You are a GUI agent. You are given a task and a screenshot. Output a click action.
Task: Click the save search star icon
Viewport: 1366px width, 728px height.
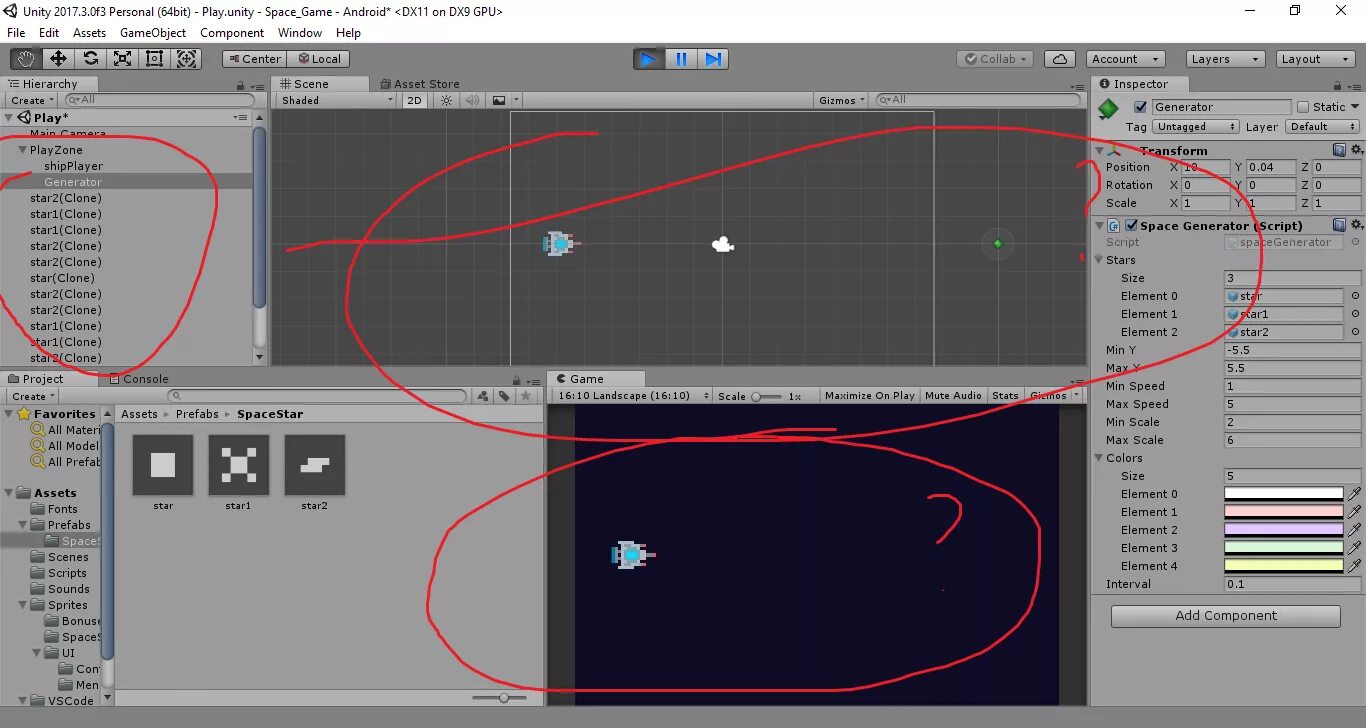[525, 396]
